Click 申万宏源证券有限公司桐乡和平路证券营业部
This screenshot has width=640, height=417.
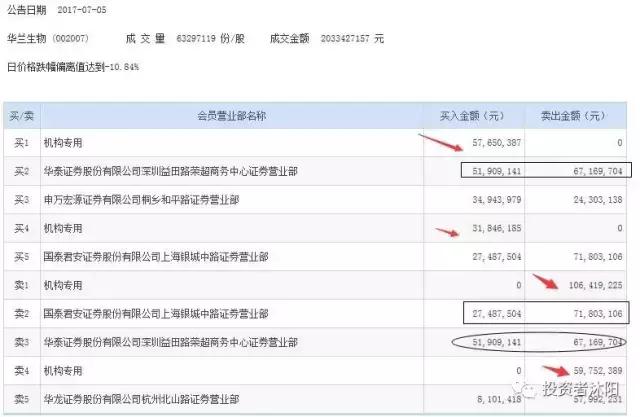pos(141,200)
